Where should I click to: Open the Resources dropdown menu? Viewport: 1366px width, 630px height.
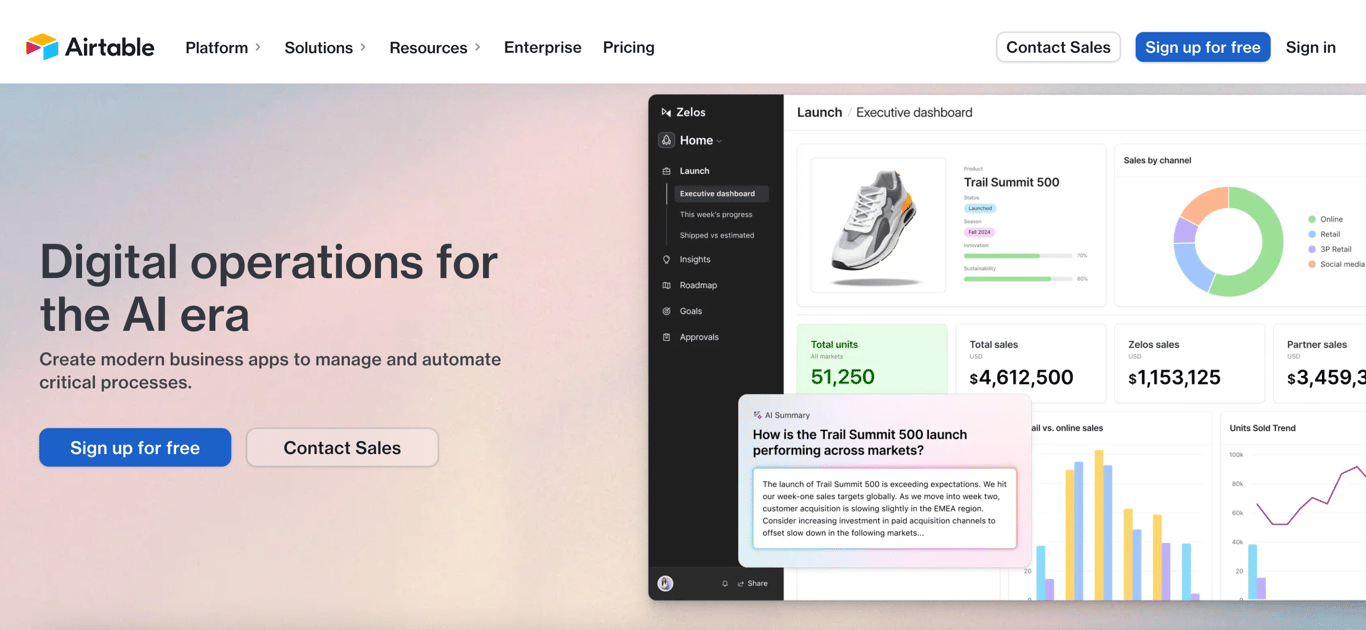pyautogui.click(x=435, y=47)
